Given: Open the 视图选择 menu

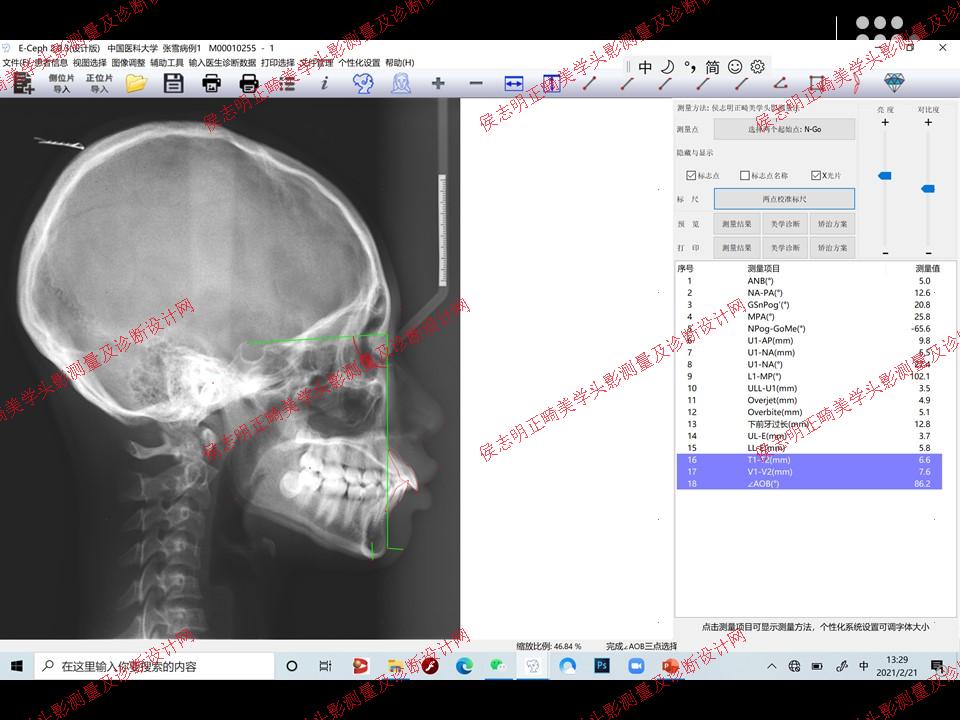Looking at the screenshot, I should click(x=89, y=62).
